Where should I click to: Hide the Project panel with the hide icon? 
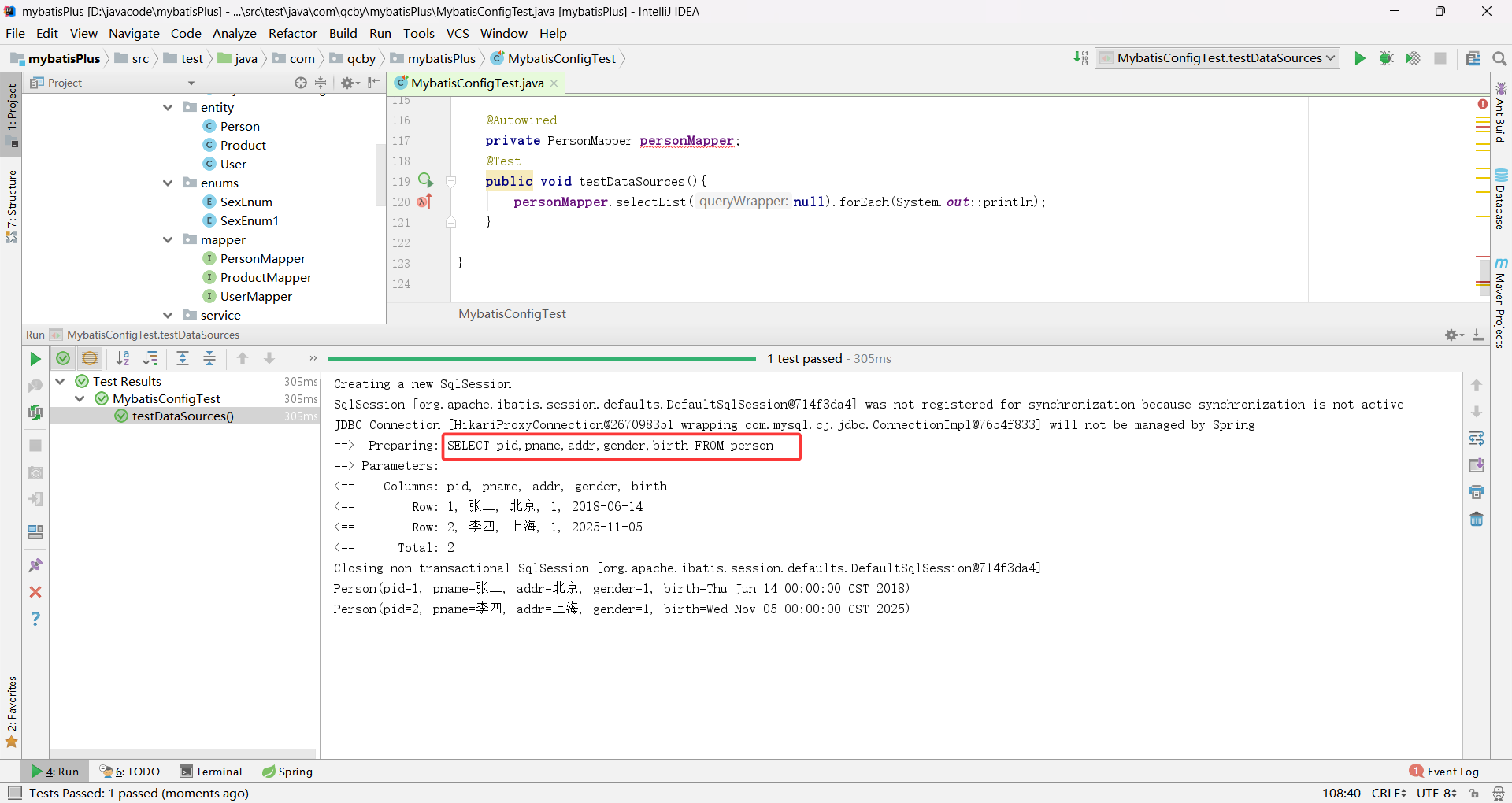(x=373, y=83)
